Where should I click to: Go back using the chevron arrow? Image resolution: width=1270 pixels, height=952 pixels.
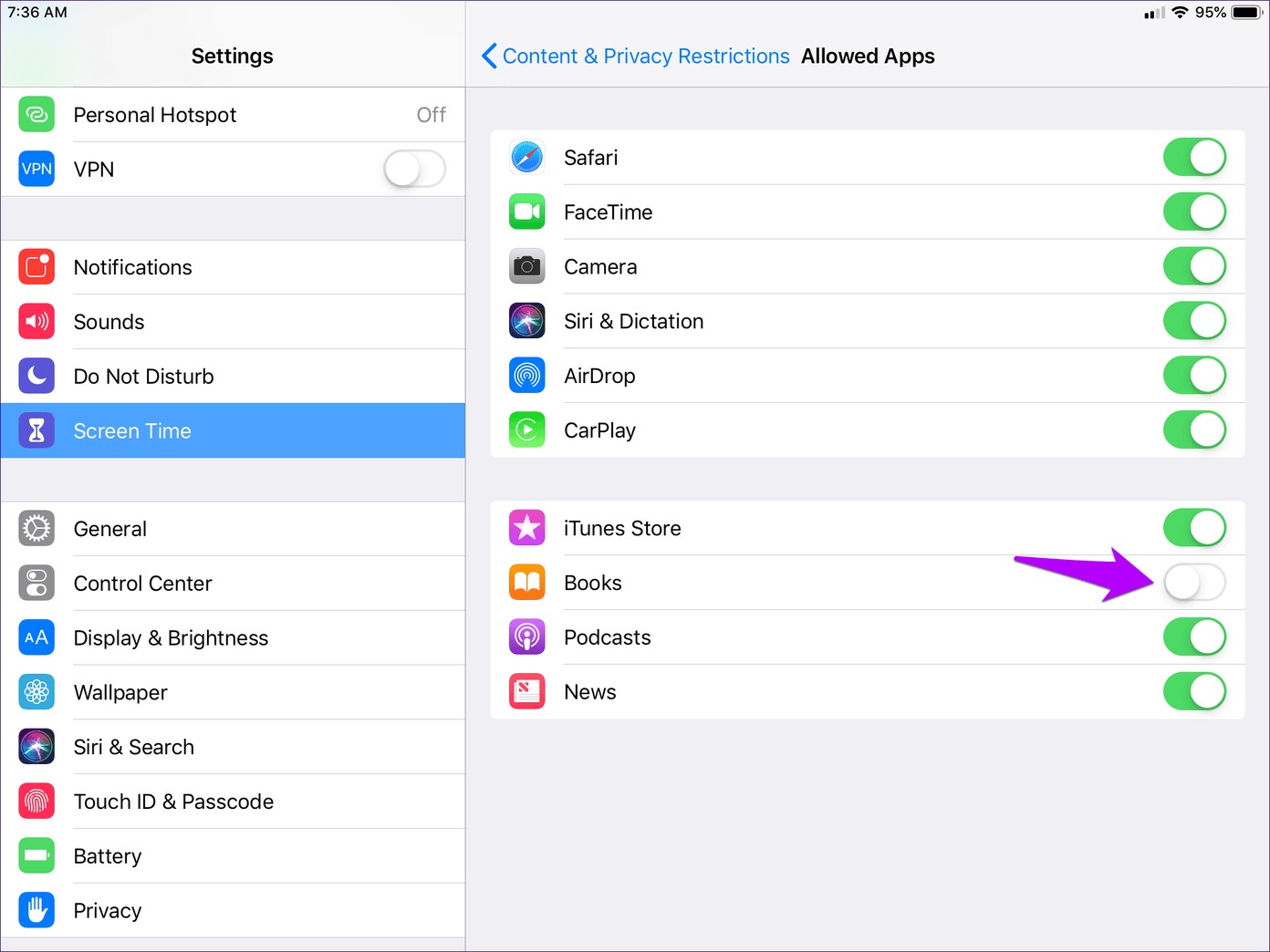[x=489, y=57]
